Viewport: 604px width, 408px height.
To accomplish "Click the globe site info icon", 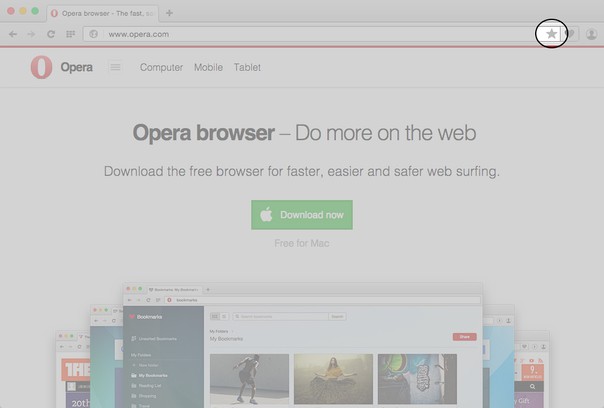I will tap(93, 34).
